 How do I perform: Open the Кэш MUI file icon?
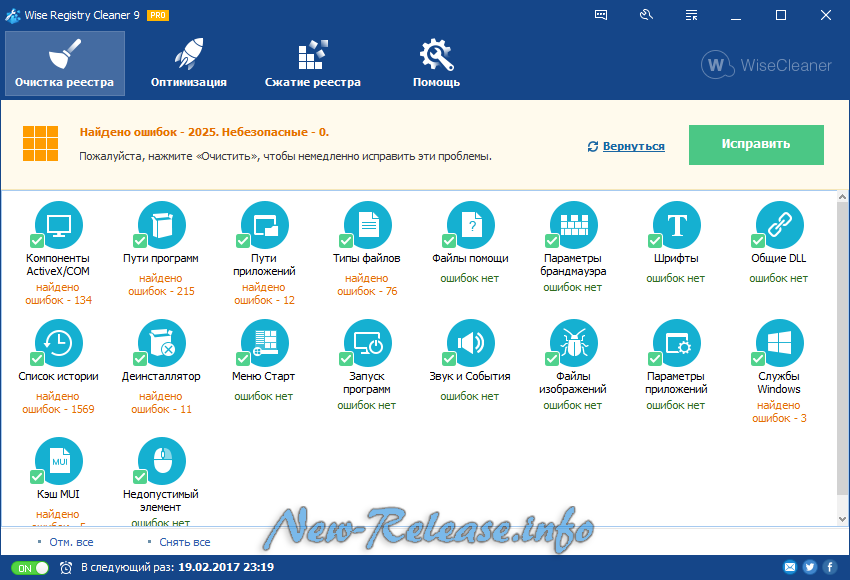(x=59, y=461)
